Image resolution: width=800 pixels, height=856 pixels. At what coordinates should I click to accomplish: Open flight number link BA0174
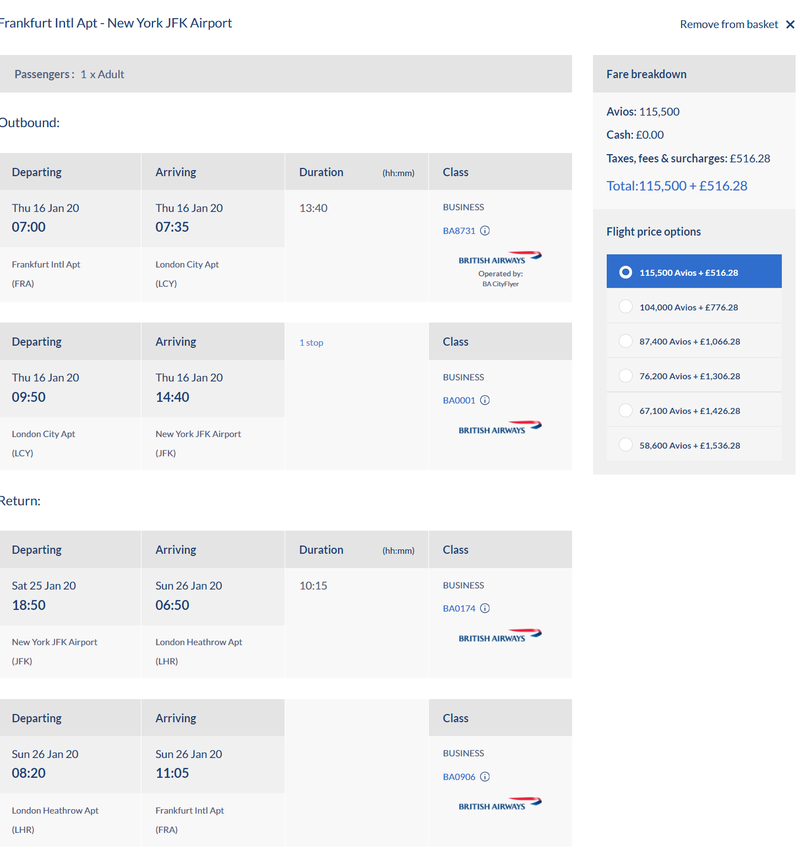tap(459, 609)
